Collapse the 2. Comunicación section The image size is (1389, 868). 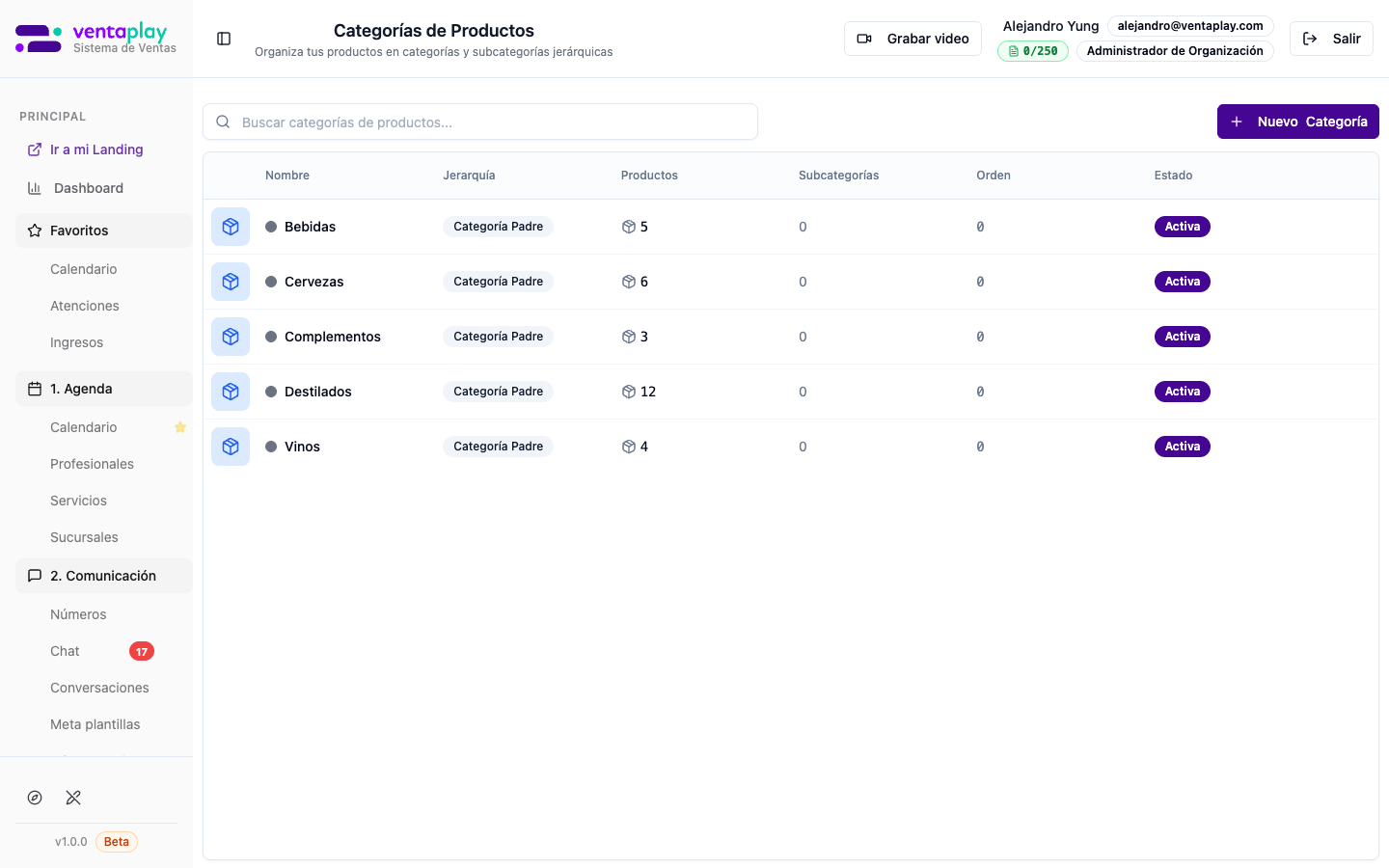[x=104, y=576]
